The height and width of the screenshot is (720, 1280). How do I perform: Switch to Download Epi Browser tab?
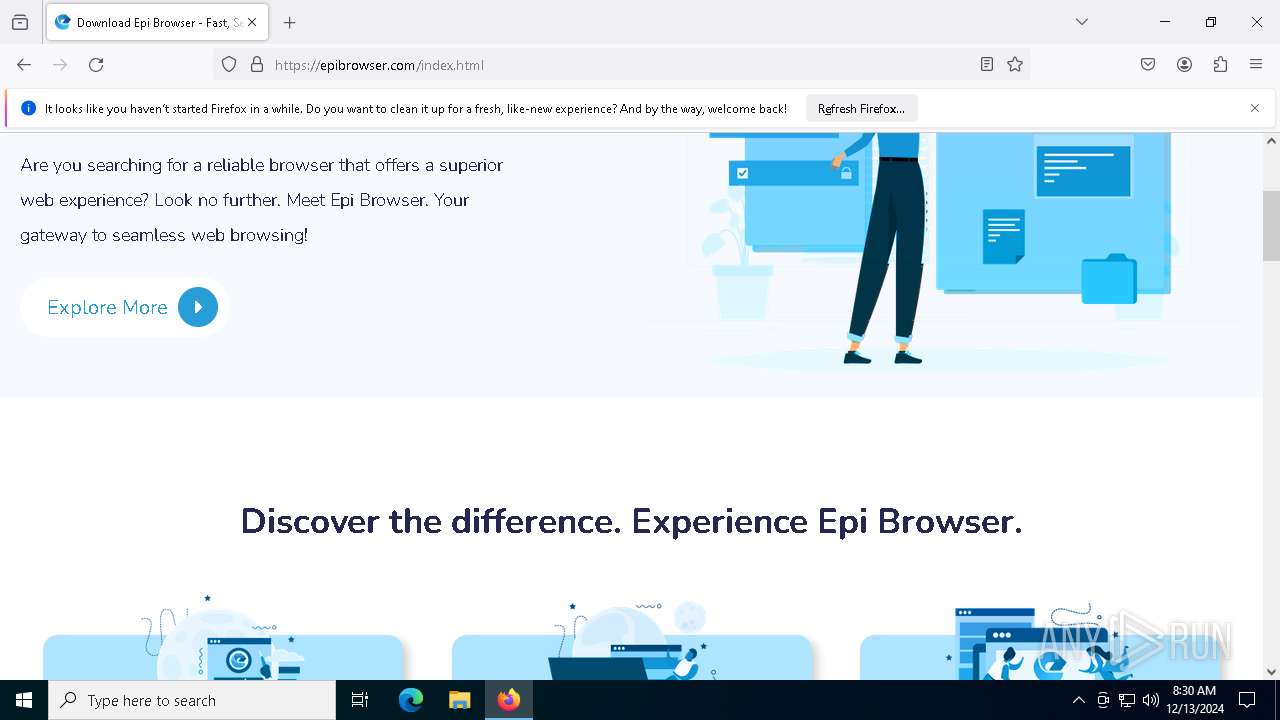point(157,22)
